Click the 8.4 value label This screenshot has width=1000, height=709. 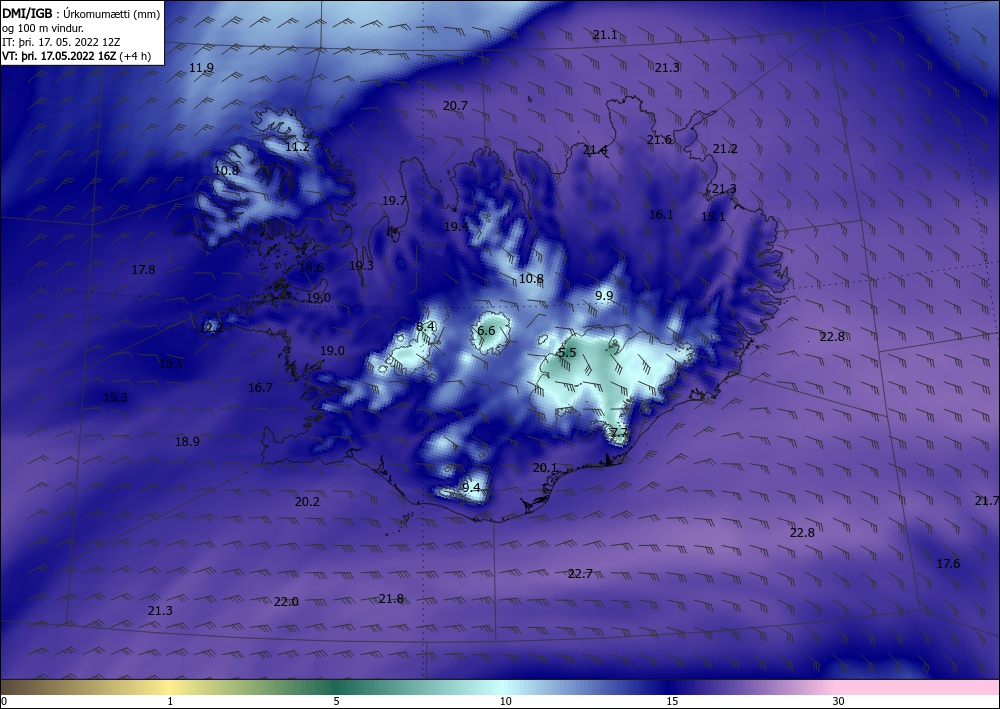tap(425, 327)
